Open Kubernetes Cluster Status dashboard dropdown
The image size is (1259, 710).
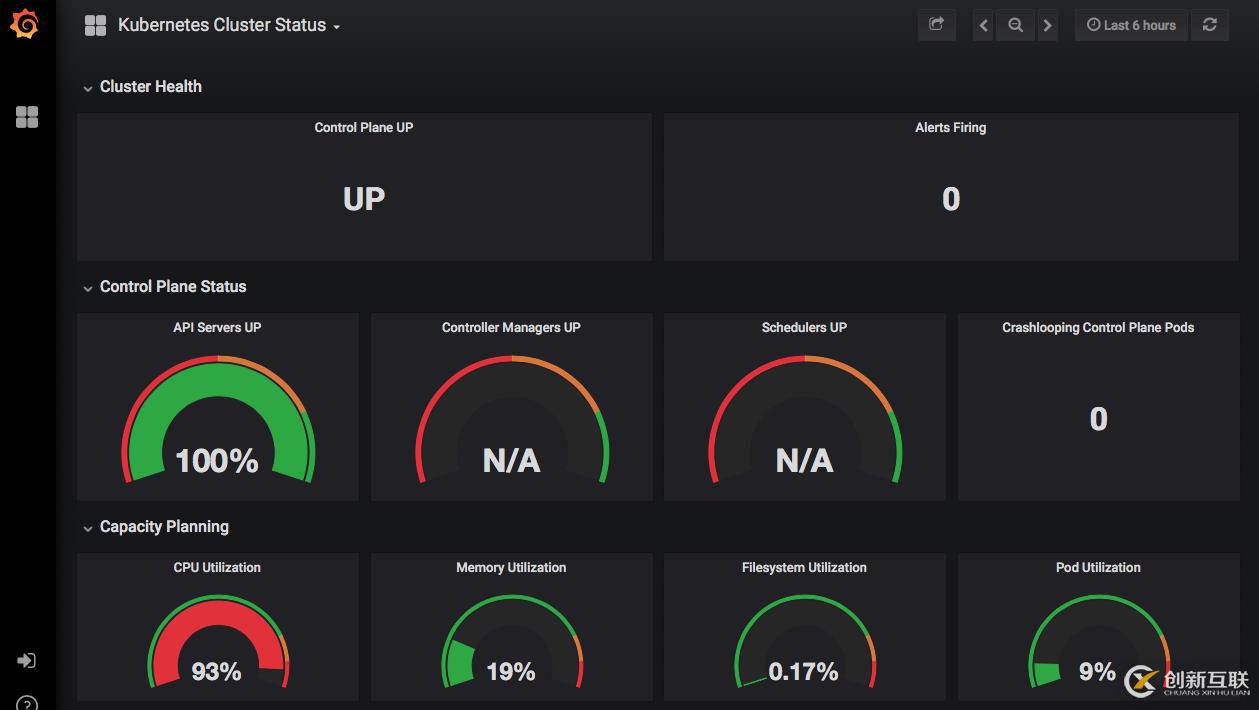coord(229,25)
